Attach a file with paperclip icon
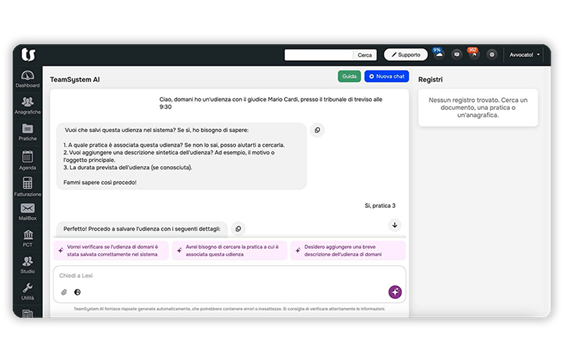This screenshot has height=362, width=576. point(64,292)
